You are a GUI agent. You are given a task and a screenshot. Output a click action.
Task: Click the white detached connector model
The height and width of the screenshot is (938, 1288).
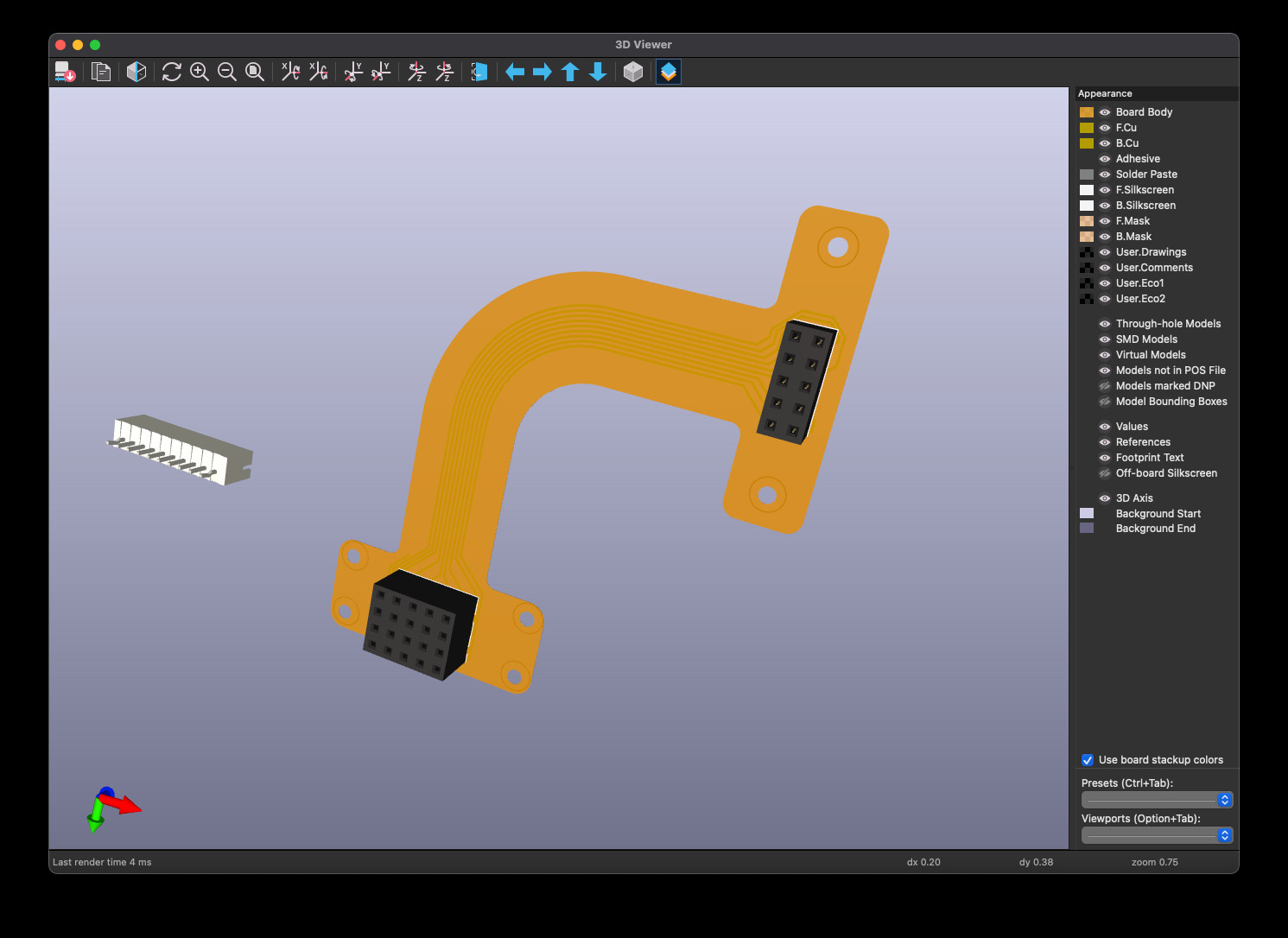click(x=180, y=449)
